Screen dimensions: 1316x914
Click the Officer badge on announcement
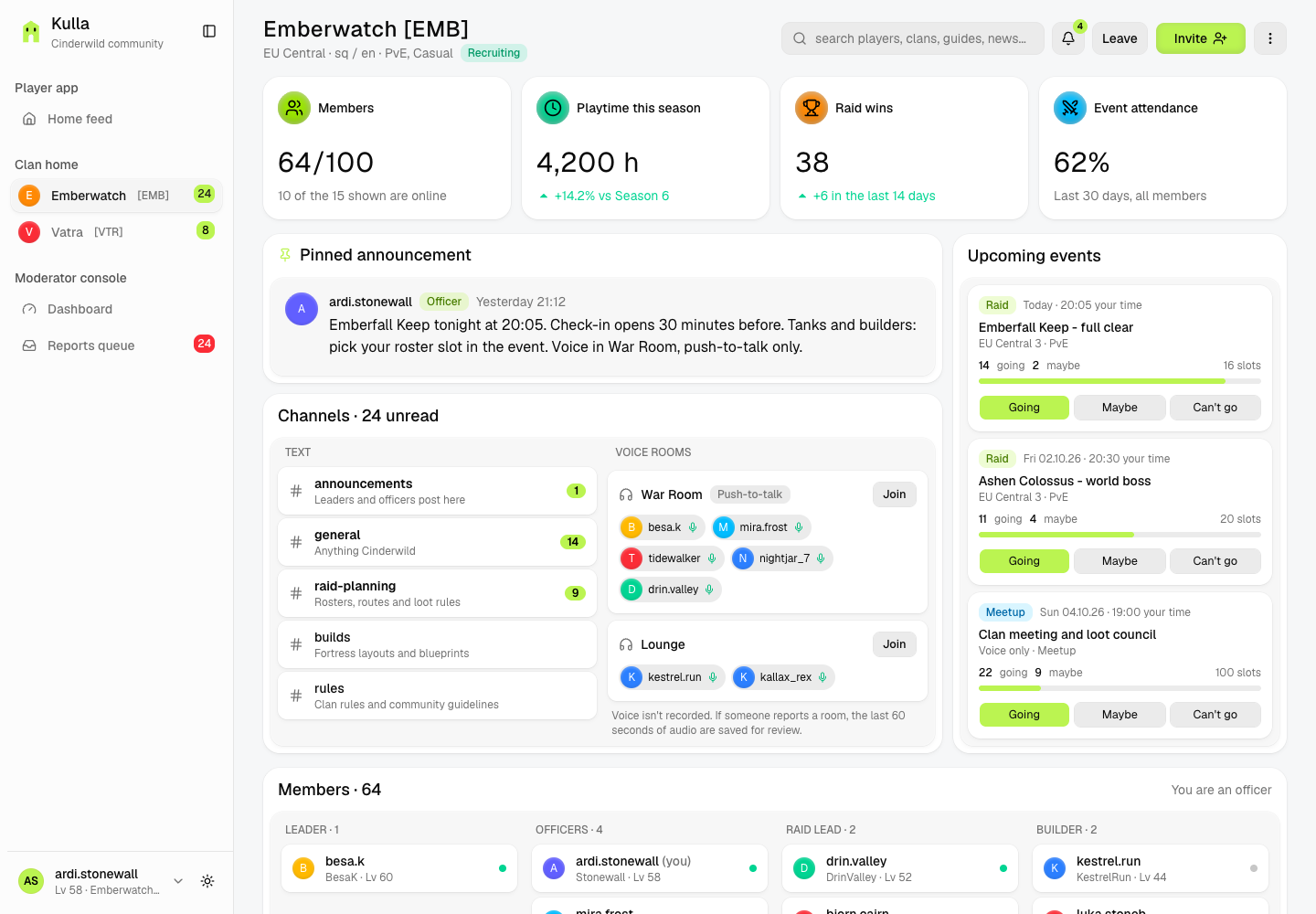coord(443,302)
